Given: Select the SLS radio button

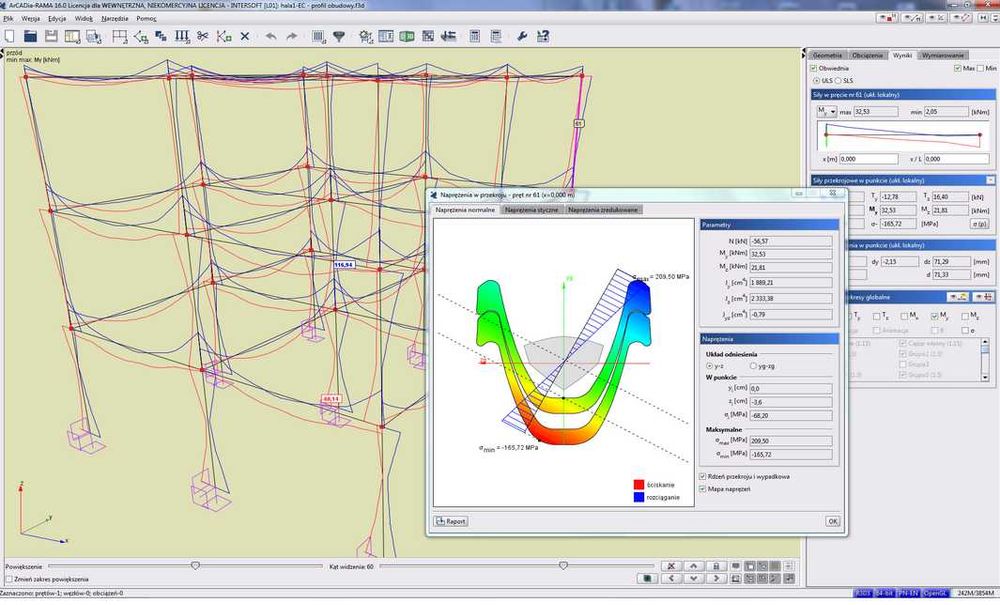Looking at the screenshot, I should (839, 80).
